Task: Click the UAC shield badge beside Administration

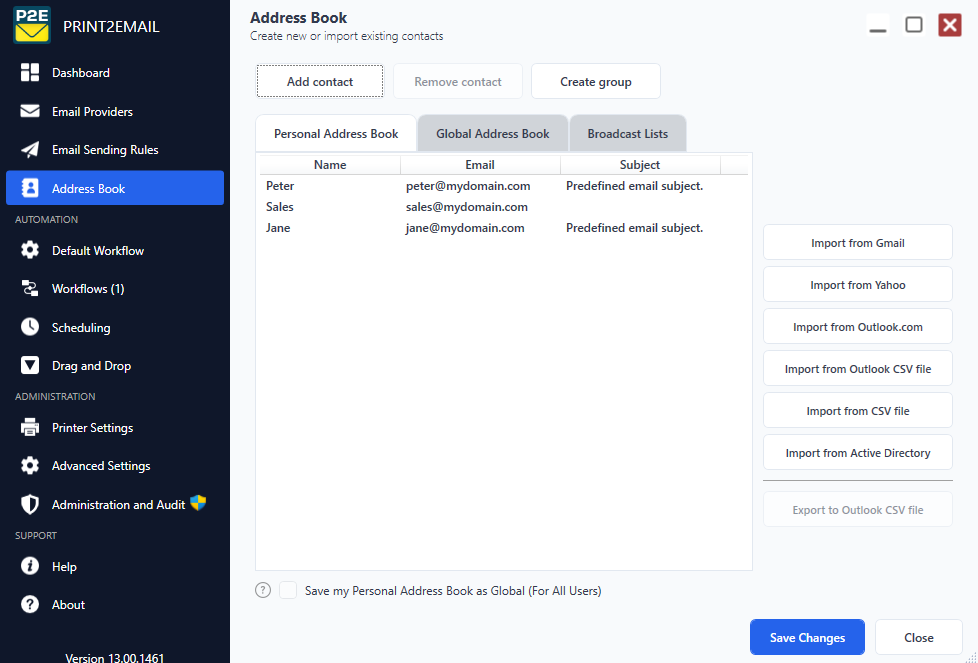Action: [x=198, y=503]
